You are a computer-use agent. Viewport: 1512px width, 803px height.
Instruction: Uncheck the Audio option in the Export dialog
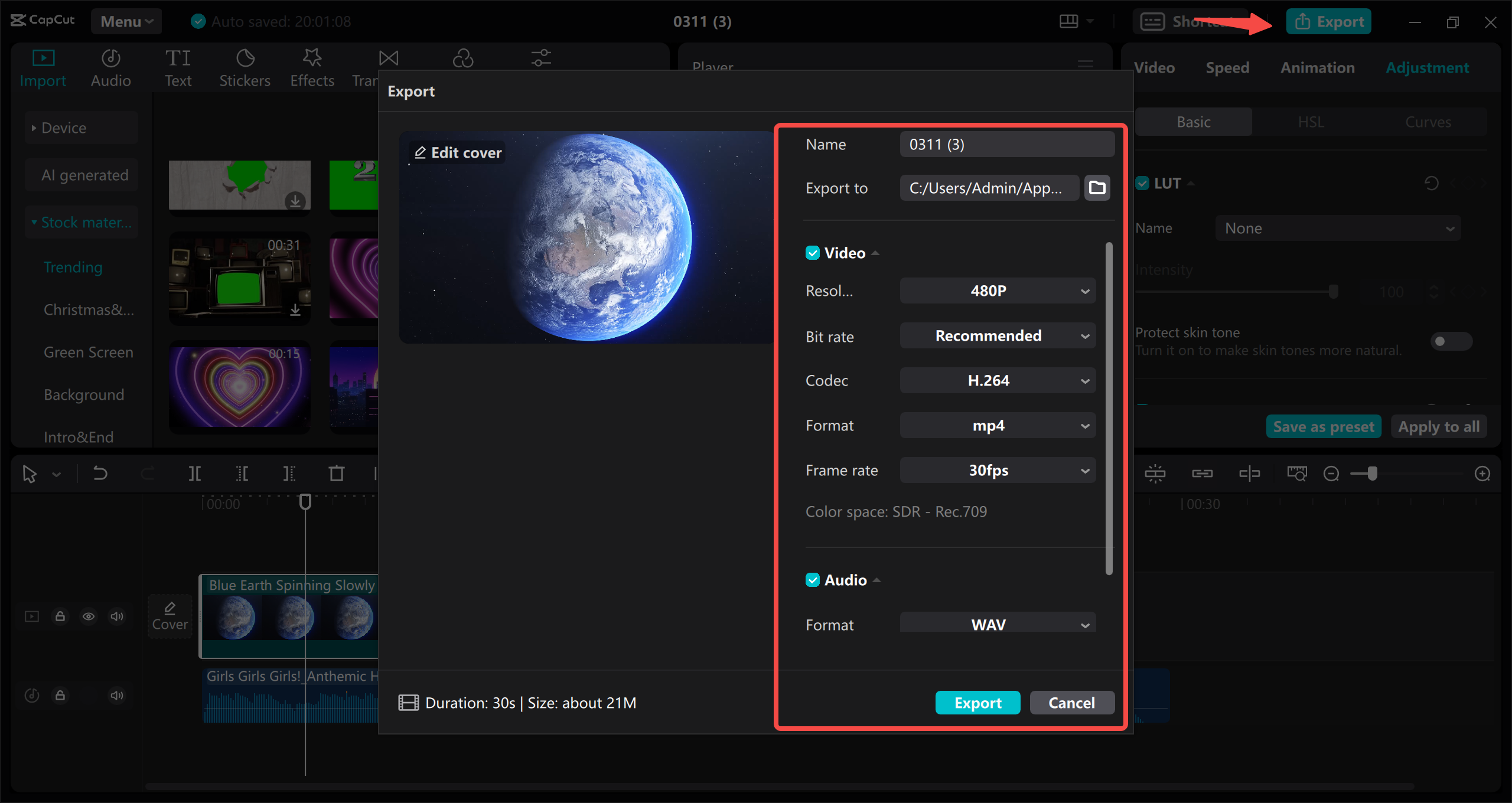(813, 580)
